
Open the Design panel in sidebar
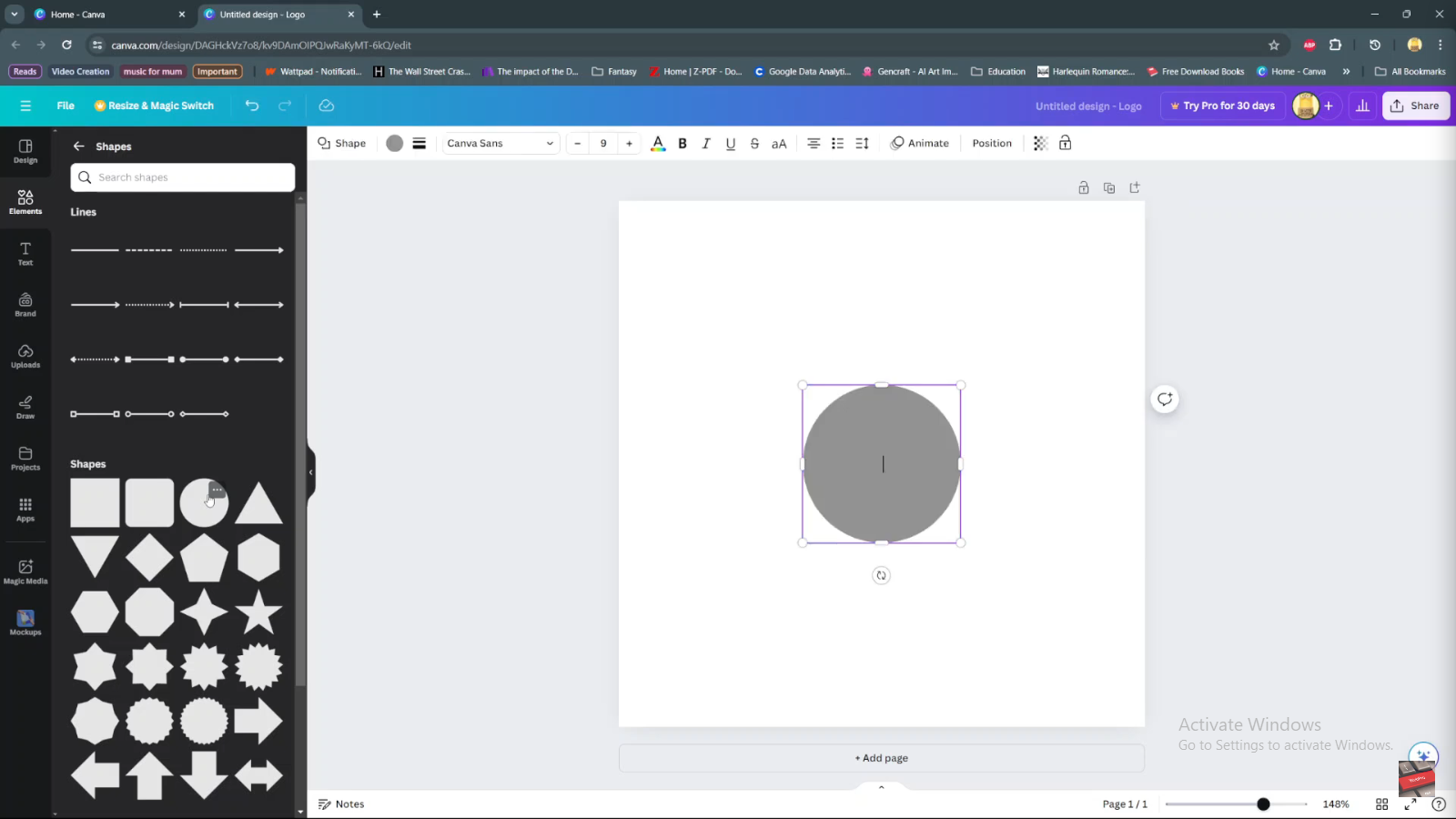25,151
